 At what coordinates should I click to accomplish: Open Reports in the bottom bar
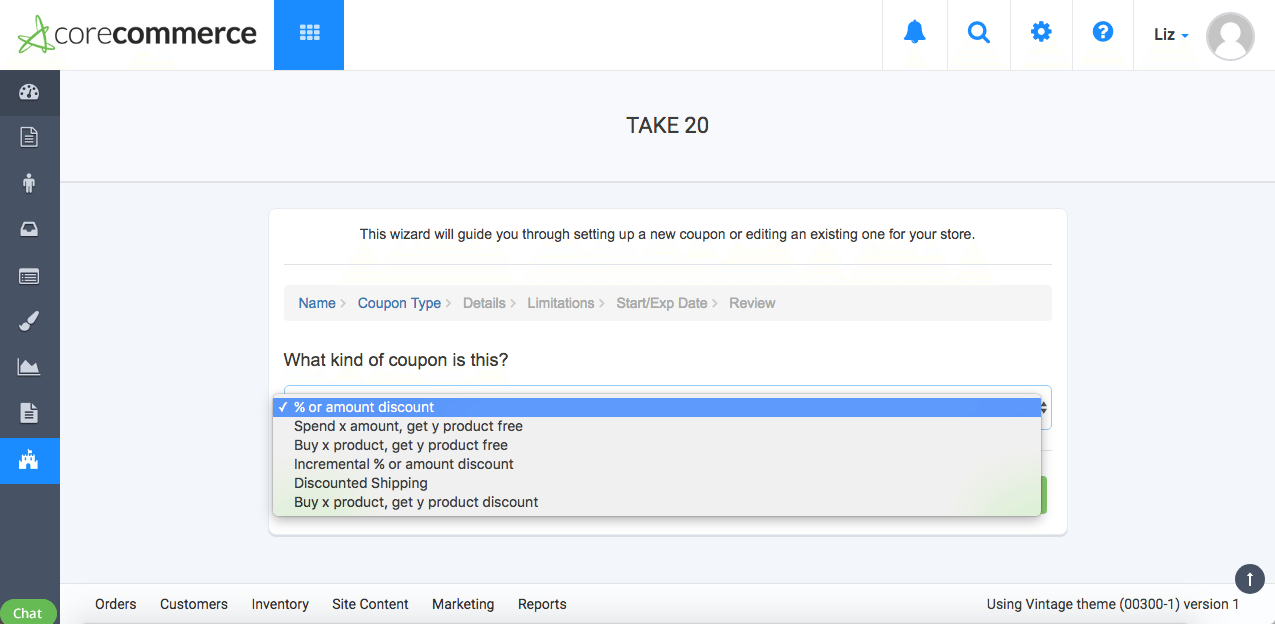542,604
